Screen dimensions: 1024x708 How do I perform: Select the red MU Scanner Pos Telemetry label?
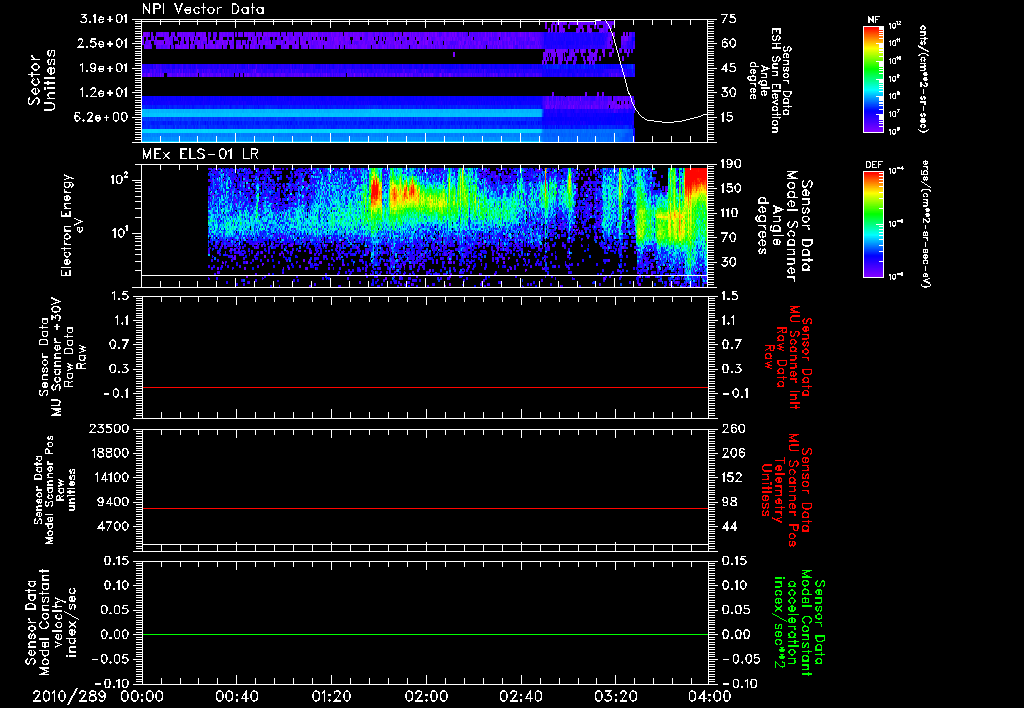785,490
